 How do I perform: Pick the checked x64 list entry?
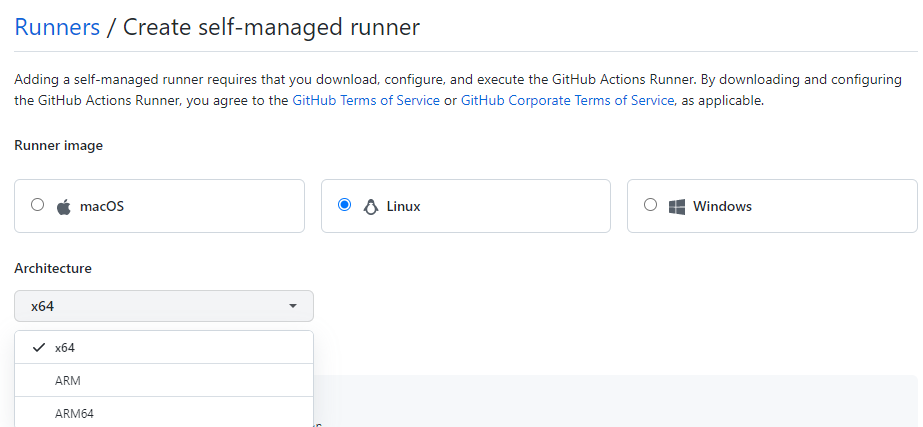tap(164, 347)
